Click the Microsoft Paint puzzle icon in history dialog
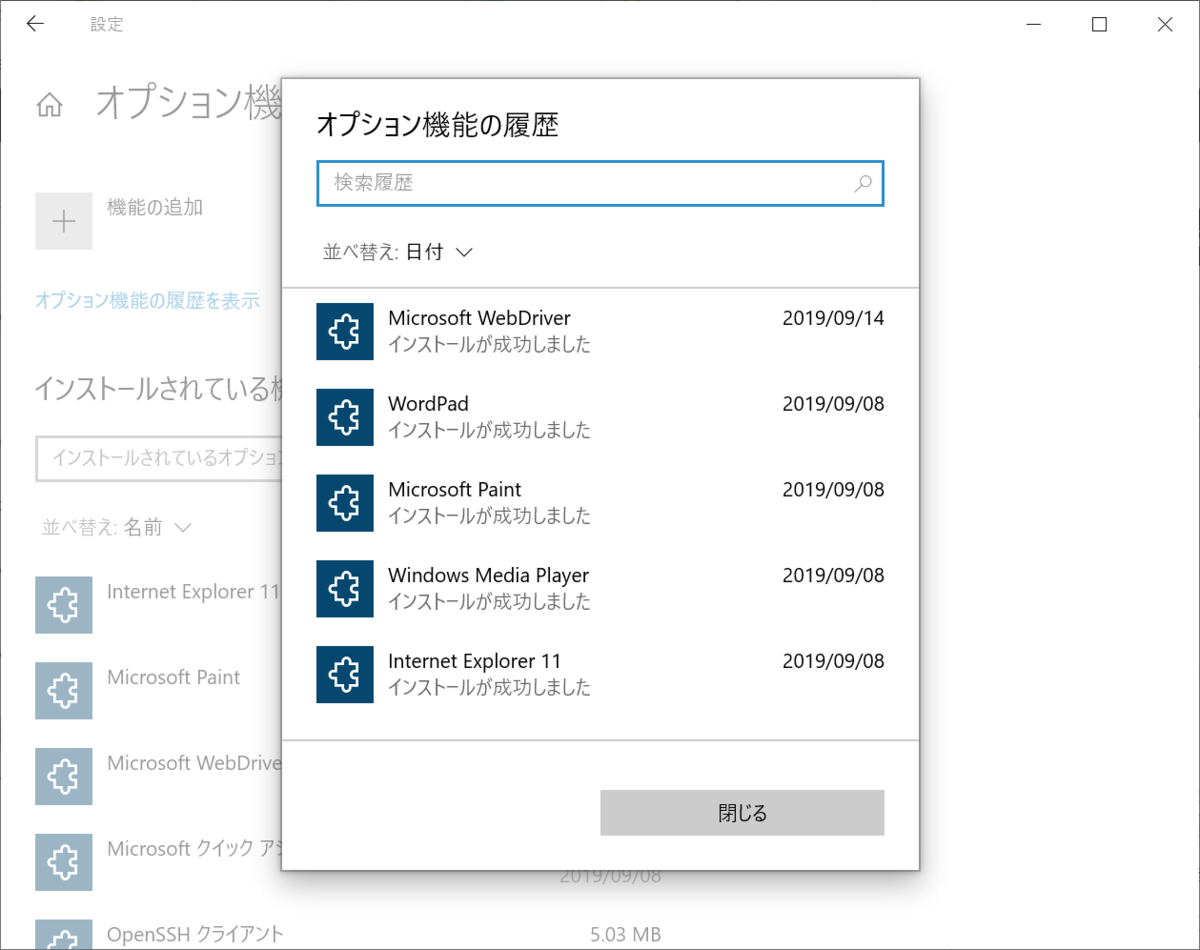Screen dimensions: 1200x950 point(345,503)
